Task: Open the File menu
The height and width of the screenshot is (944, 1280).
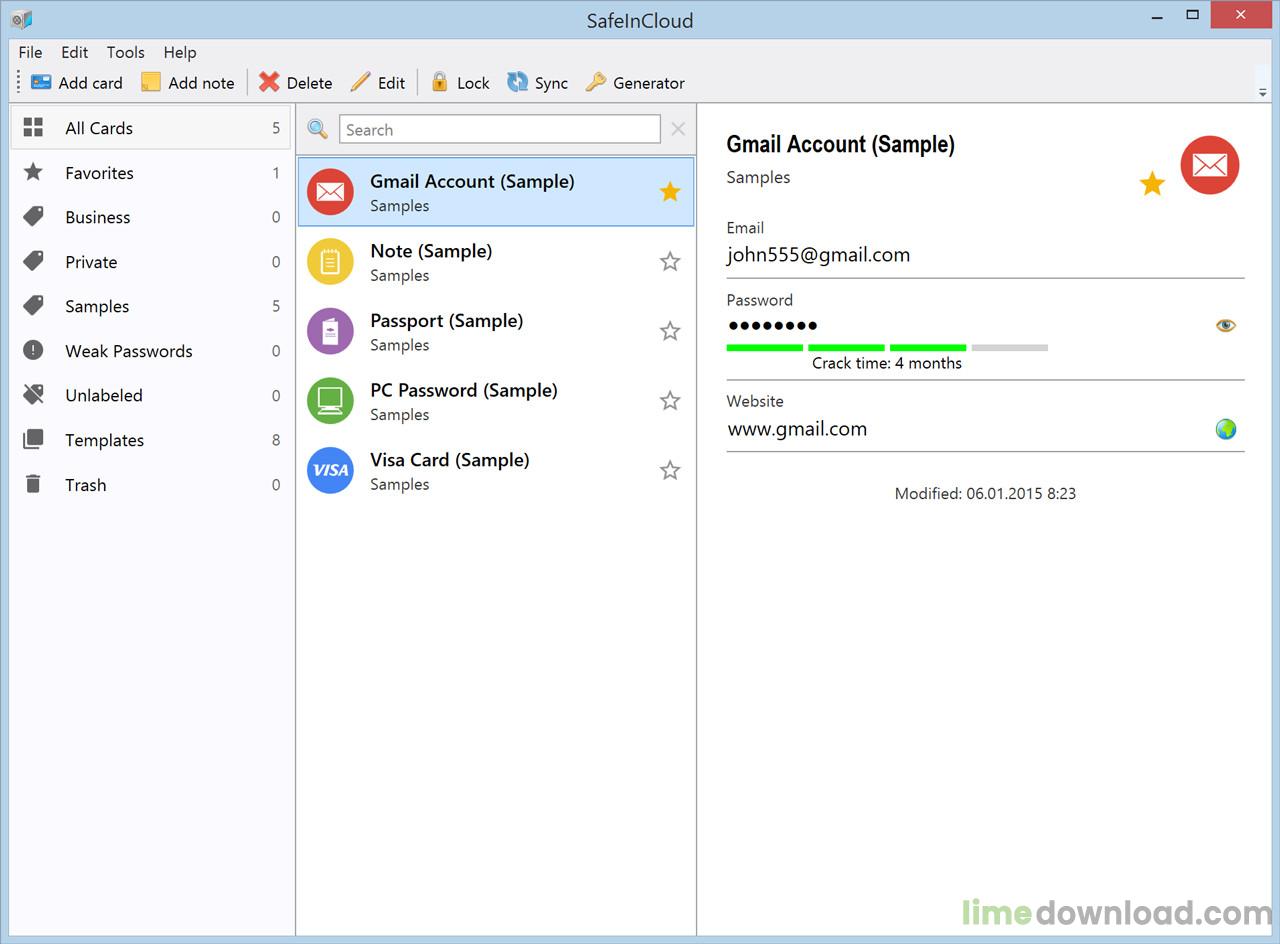Action: (x=30, y=52)
